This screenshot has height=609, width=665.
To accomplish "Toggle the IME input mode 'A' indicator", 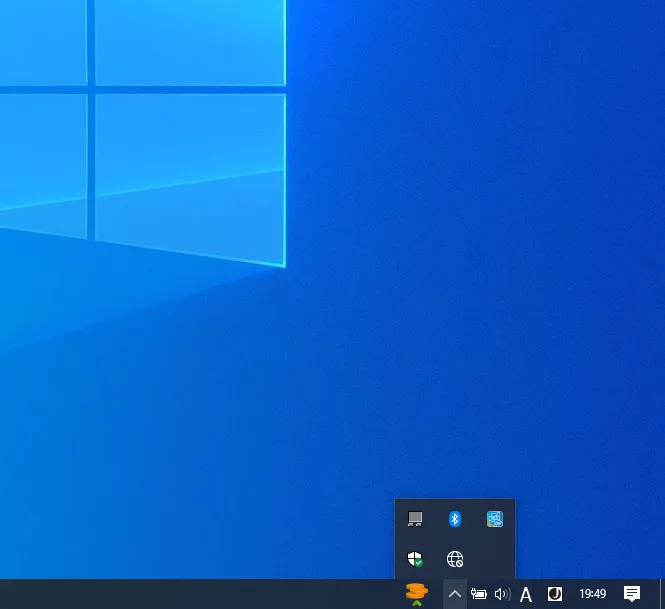I will point(526,594).
